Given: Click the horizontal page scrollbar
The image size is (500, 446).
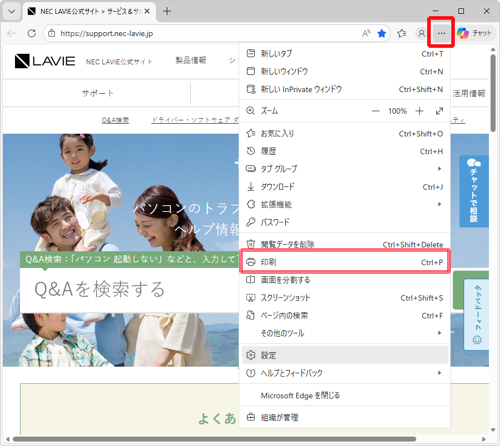Looking at the screenshot, I should [x=213, y=439].
